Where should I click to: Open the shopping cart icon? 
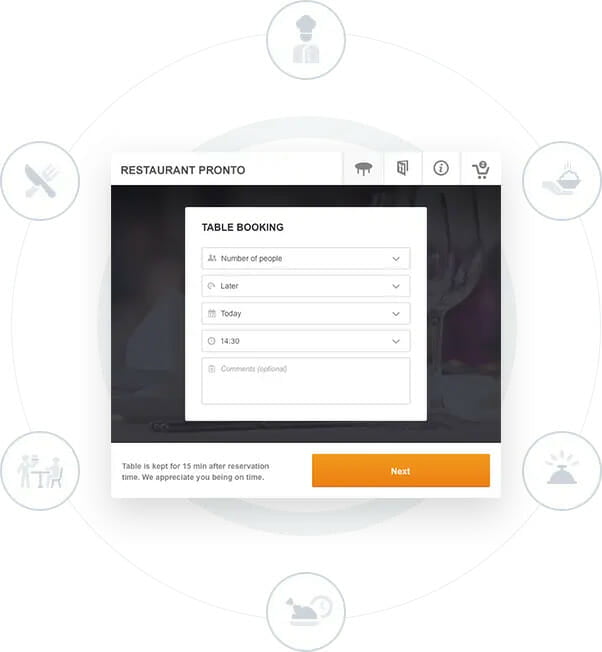(x=481, y=170)
